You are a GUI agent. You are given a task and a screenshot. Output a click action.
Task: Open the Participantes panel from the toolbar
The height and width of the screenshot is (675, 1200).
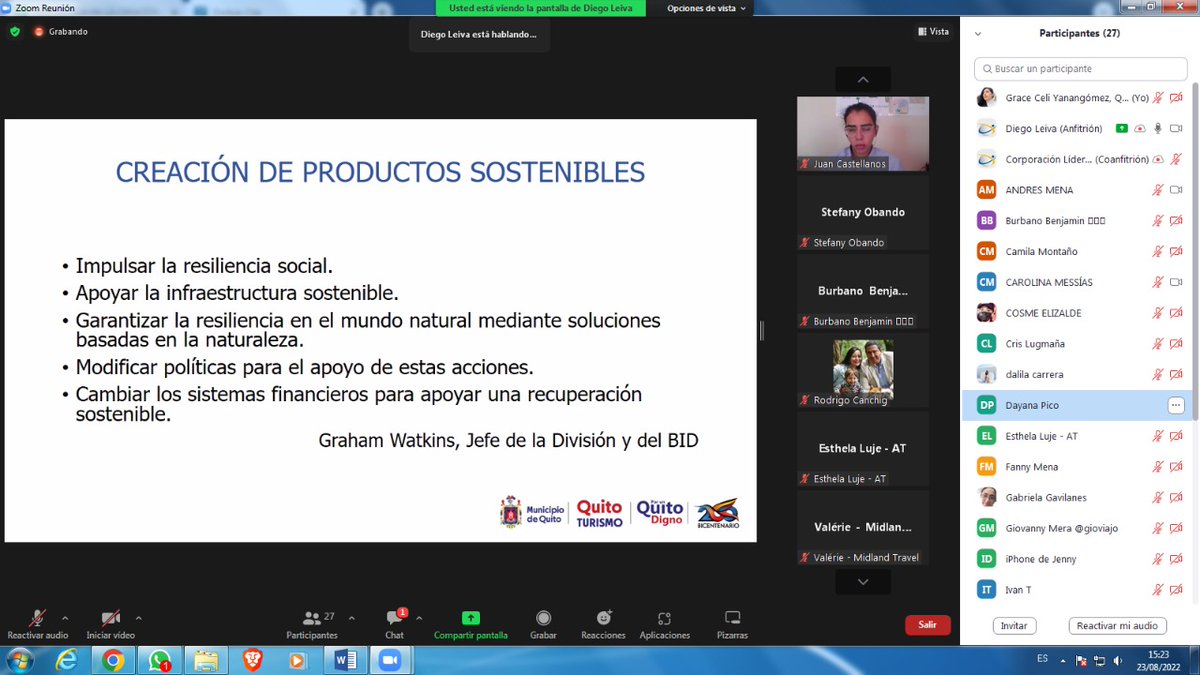point(312,625)
